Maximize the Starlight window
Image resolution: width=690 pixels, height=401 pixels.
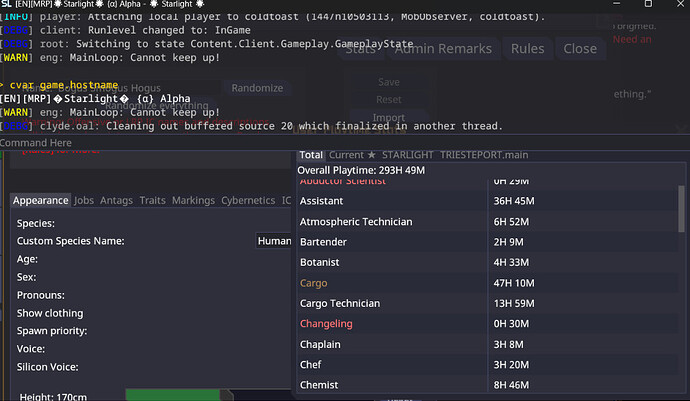coord(648,4)
